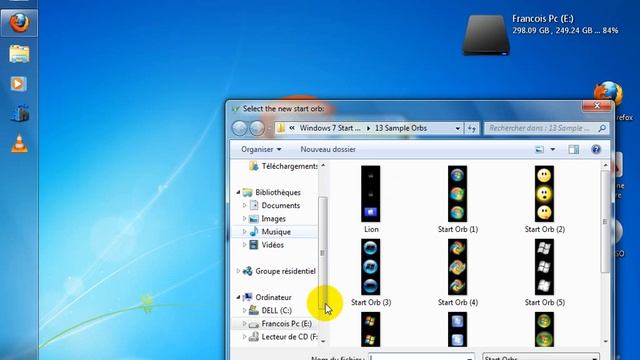Select the Start Orb (4) thumbnail
This screenshot has width=640, height=360.
[x=458, y=267]
